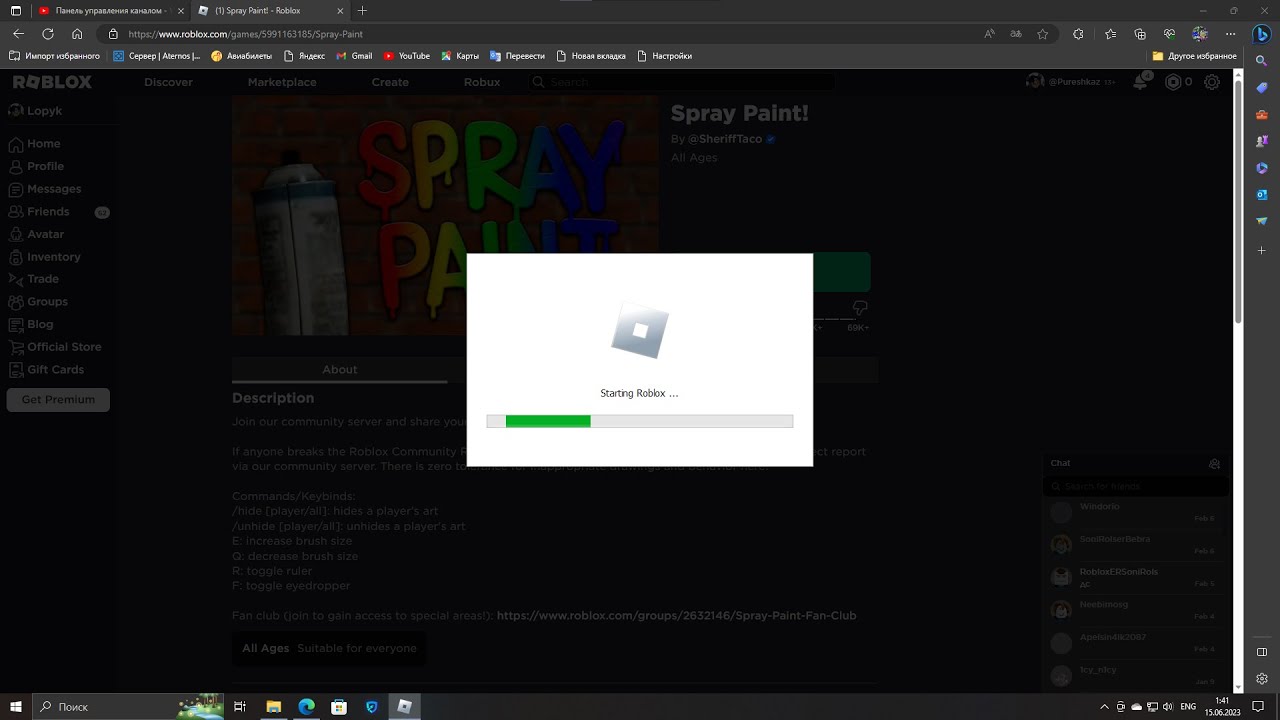1280x720 pixels.
Task: Open the Настройки bookmark
Action: coord(664,56)
